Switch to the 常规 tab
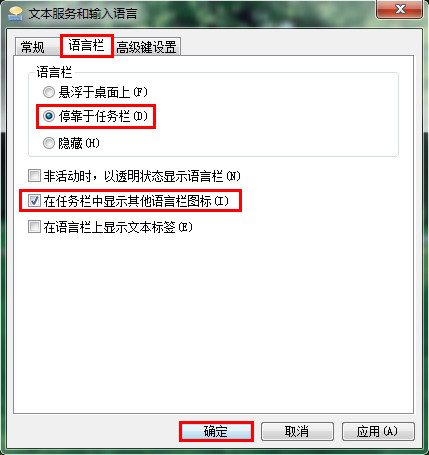This screenshot has height=455, width=429. [32, 47]
